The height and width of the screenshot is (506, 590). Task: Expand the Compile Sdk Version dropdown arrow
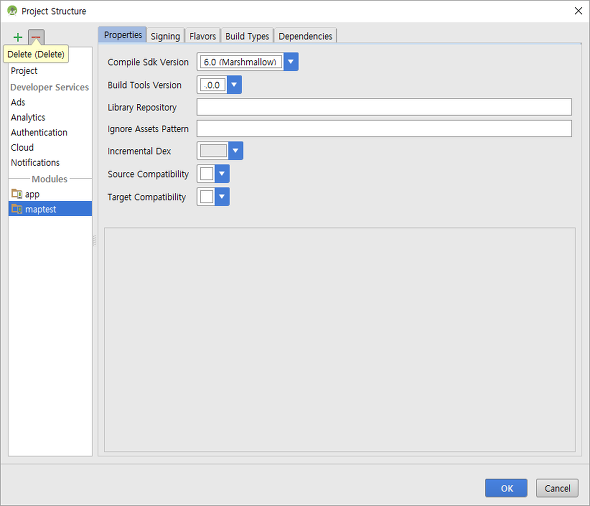(x=291, y=62)
